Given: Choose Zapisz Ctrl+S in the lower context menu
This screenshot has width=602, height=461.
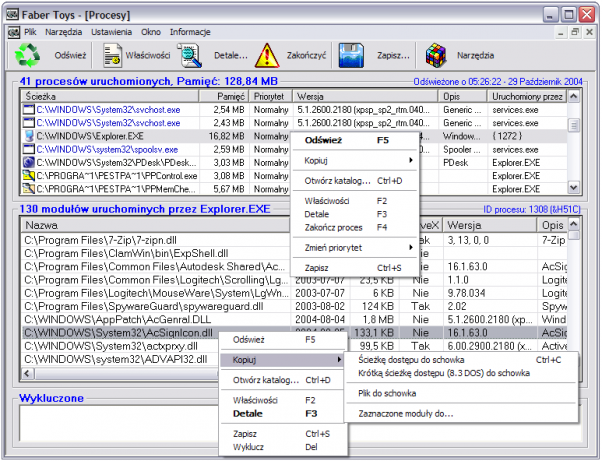Looking at the screenshot, I should pyautogui.click(x=283, y=434).
